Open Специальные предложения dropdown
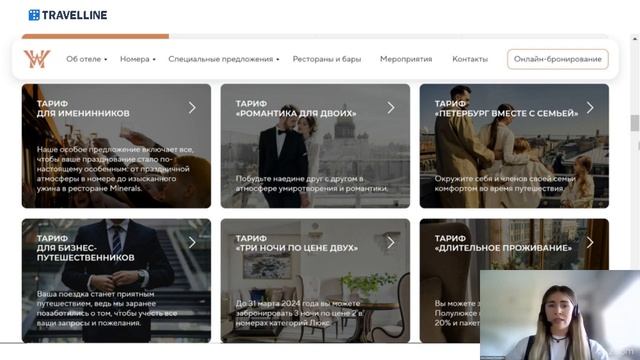Viewport: 640px width, 360px height. pyautogui.click(x=224, y=59)
